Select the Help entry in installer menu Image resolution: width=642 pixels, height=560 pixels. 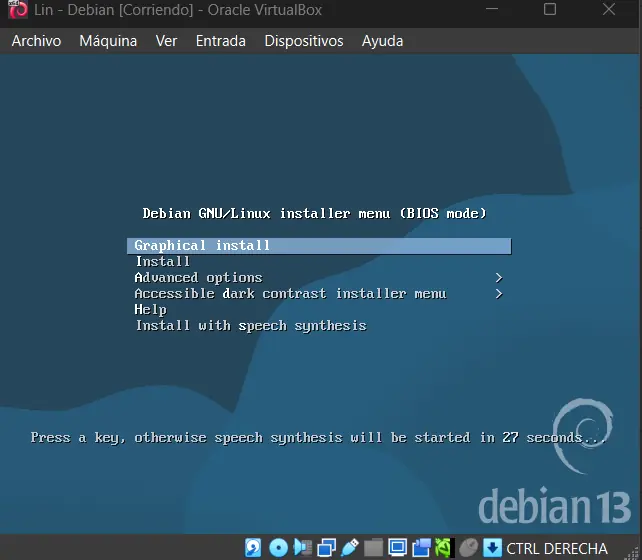[150, 310]
